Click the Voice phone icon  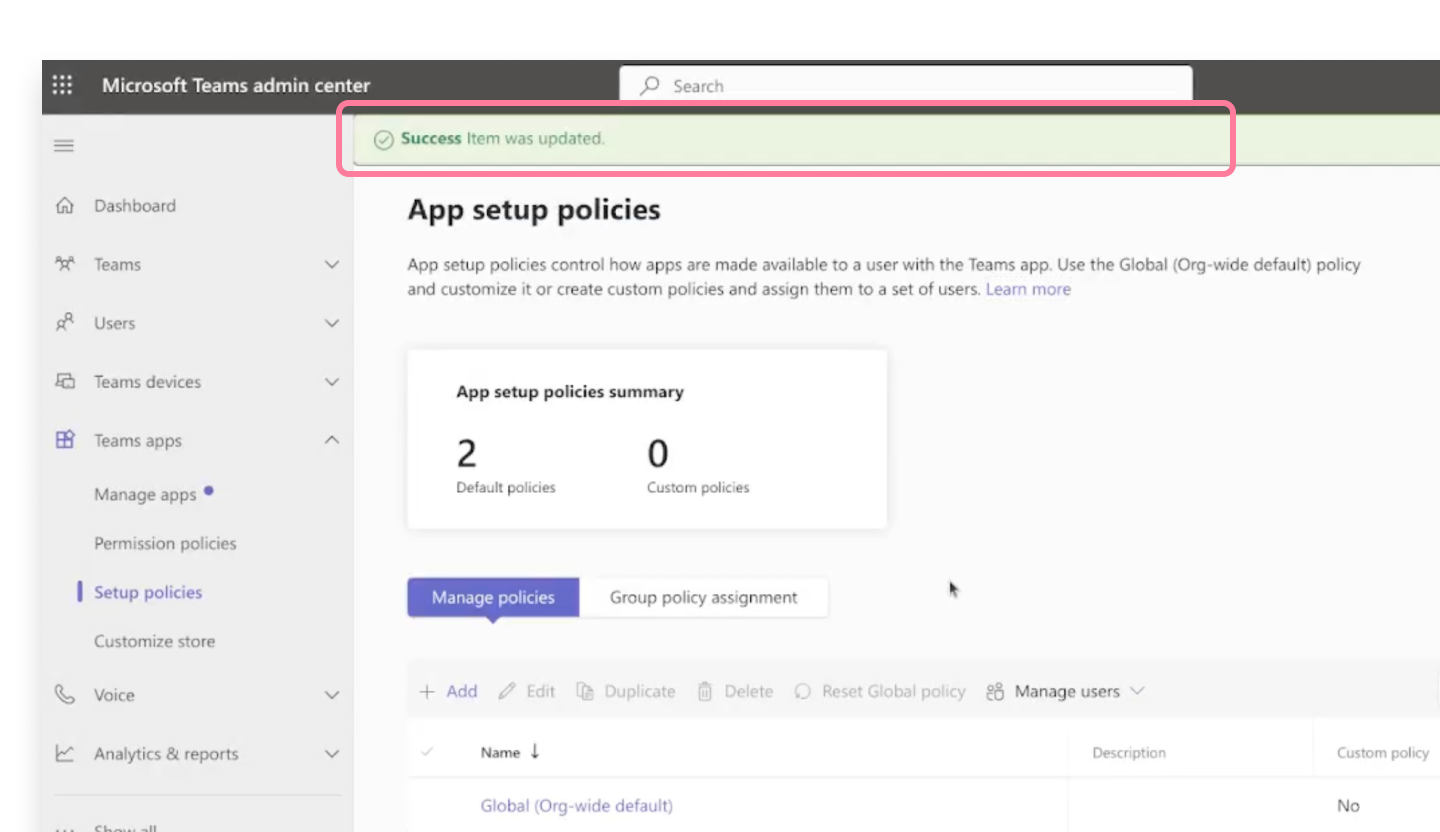(x=65, y=695)
